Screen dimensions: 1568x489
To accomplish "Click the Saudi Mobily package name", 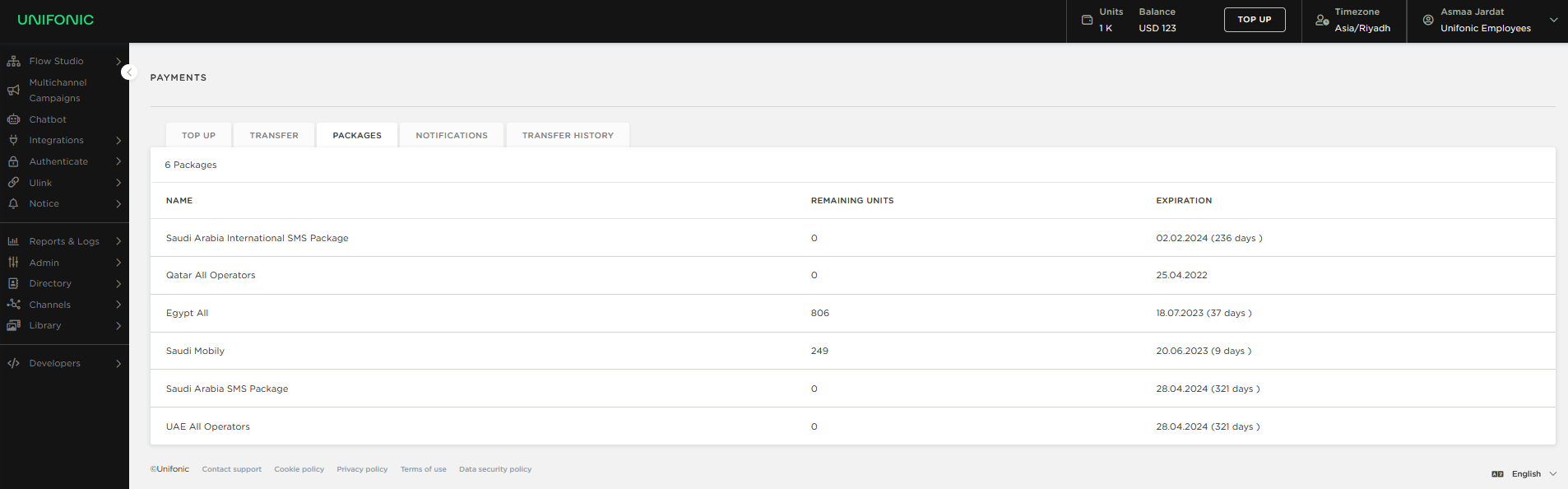I will click(195, 351).
